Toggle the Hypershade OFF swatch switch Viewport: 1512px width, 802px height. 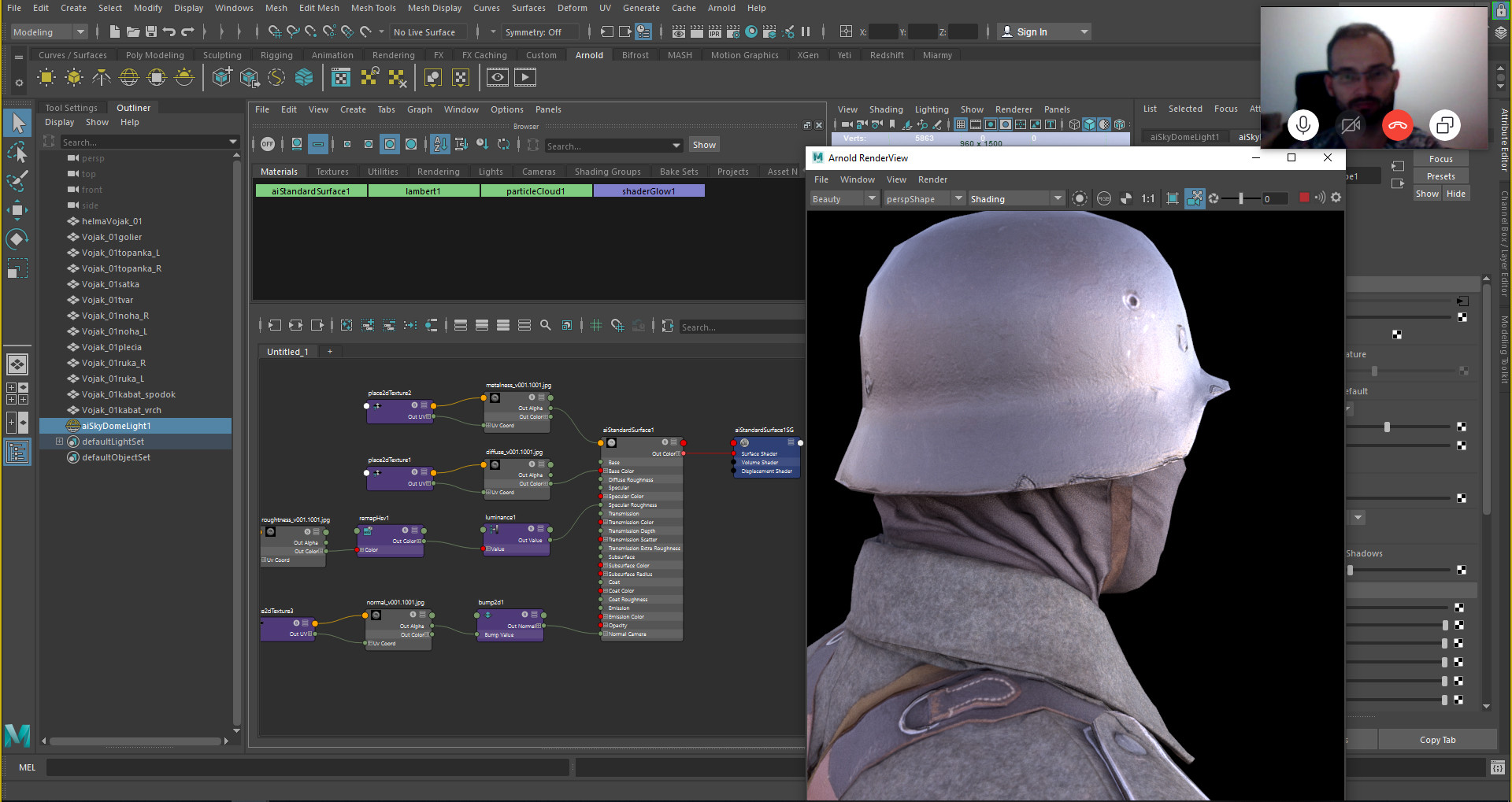point(268,144)
